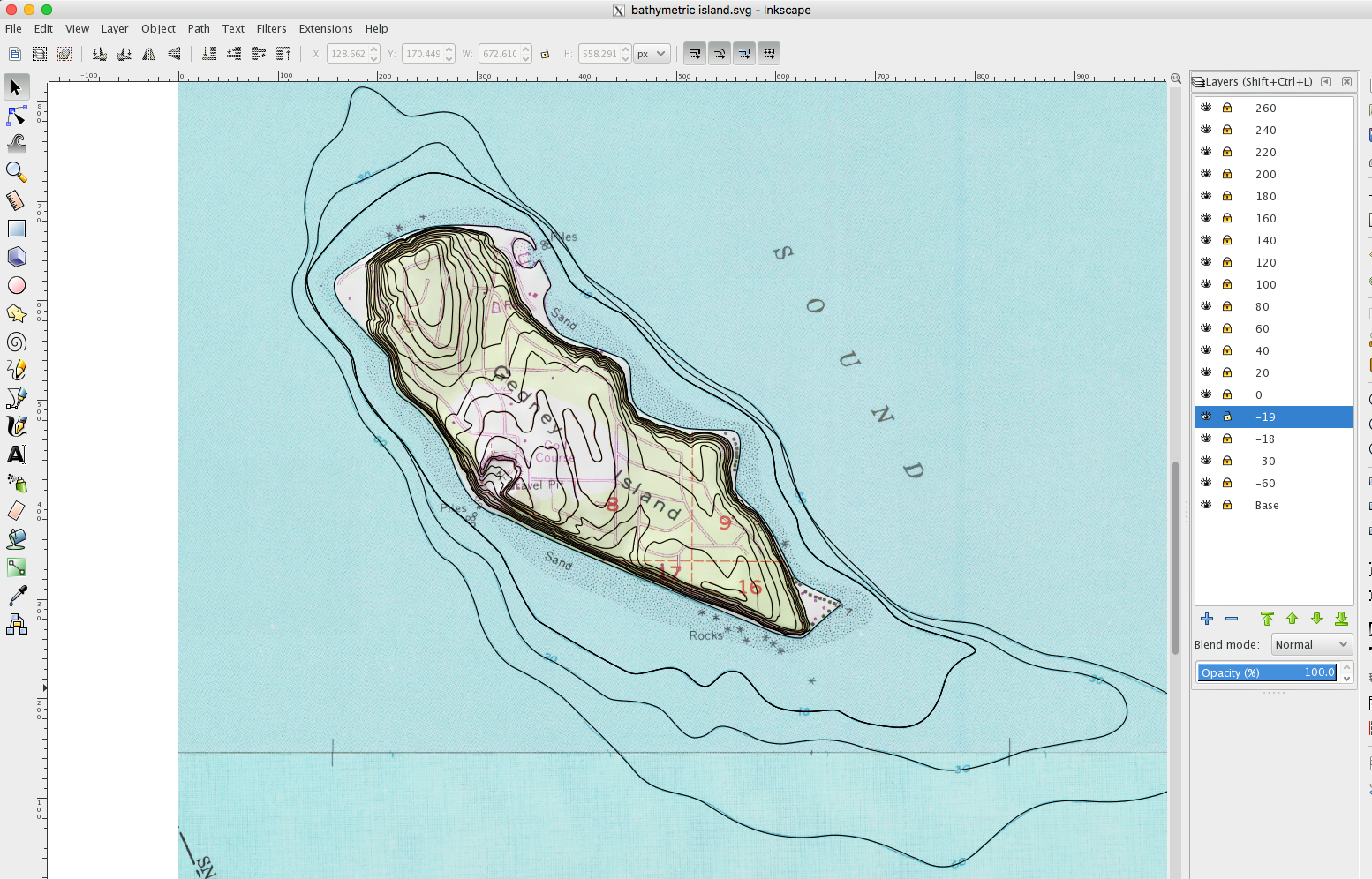Select the Node editing tool
This screenshot has height=879, width=1372.
(16, 116)
